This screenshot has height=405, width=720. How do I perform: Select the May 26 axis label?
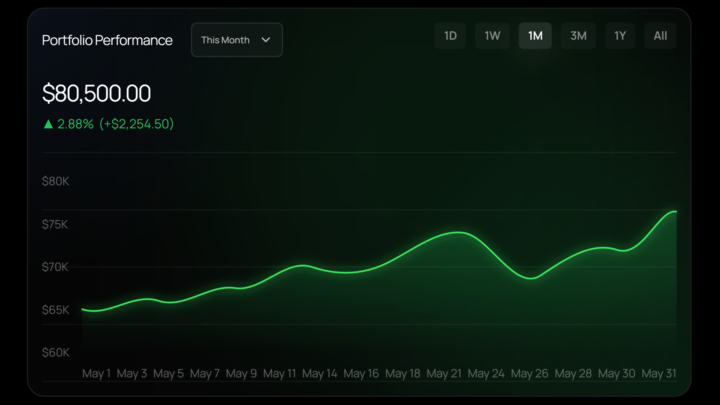click(529, 373)
